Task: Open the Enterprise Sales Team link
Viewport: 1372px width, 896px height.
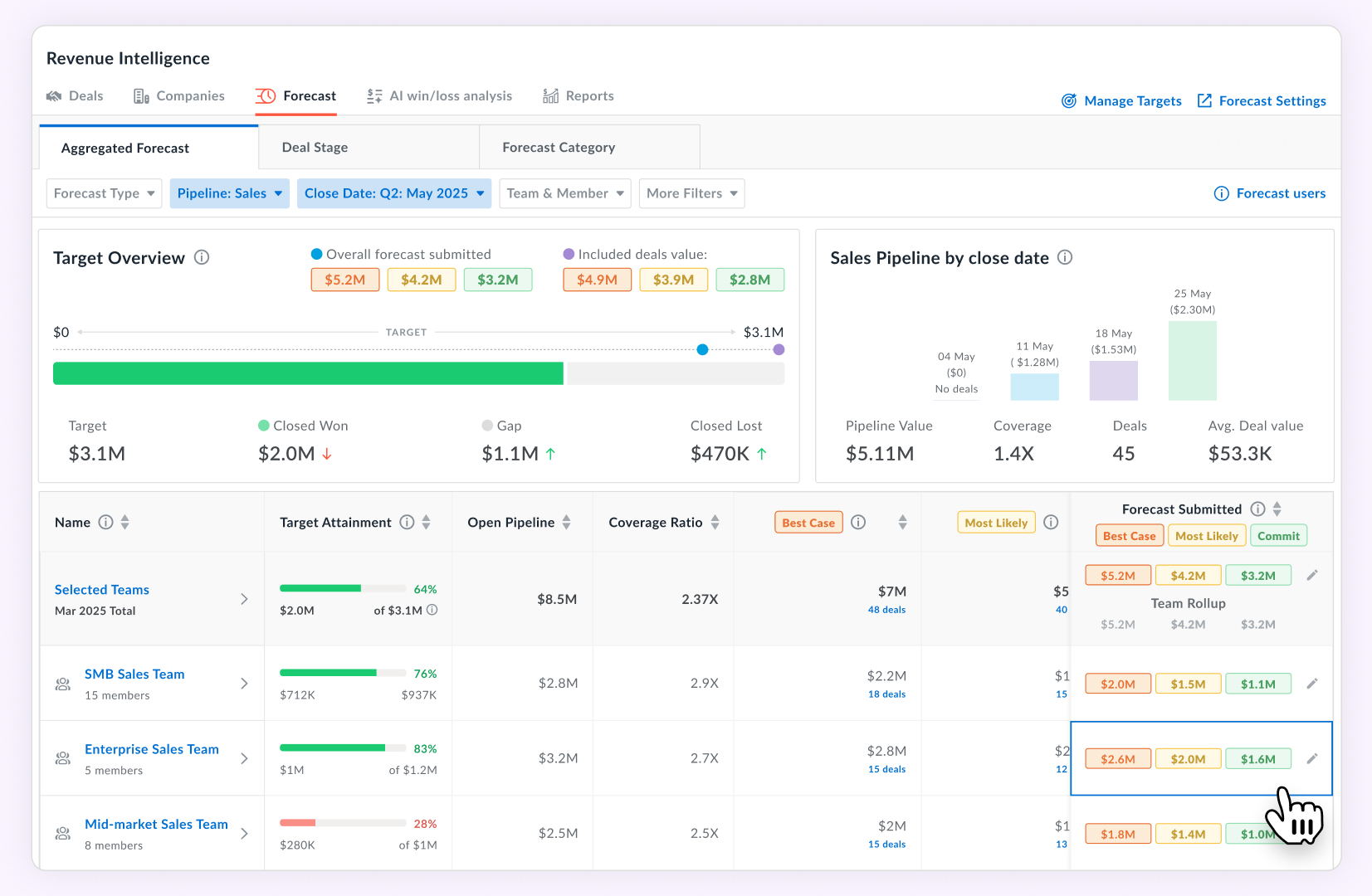Action: click(152, 749)
